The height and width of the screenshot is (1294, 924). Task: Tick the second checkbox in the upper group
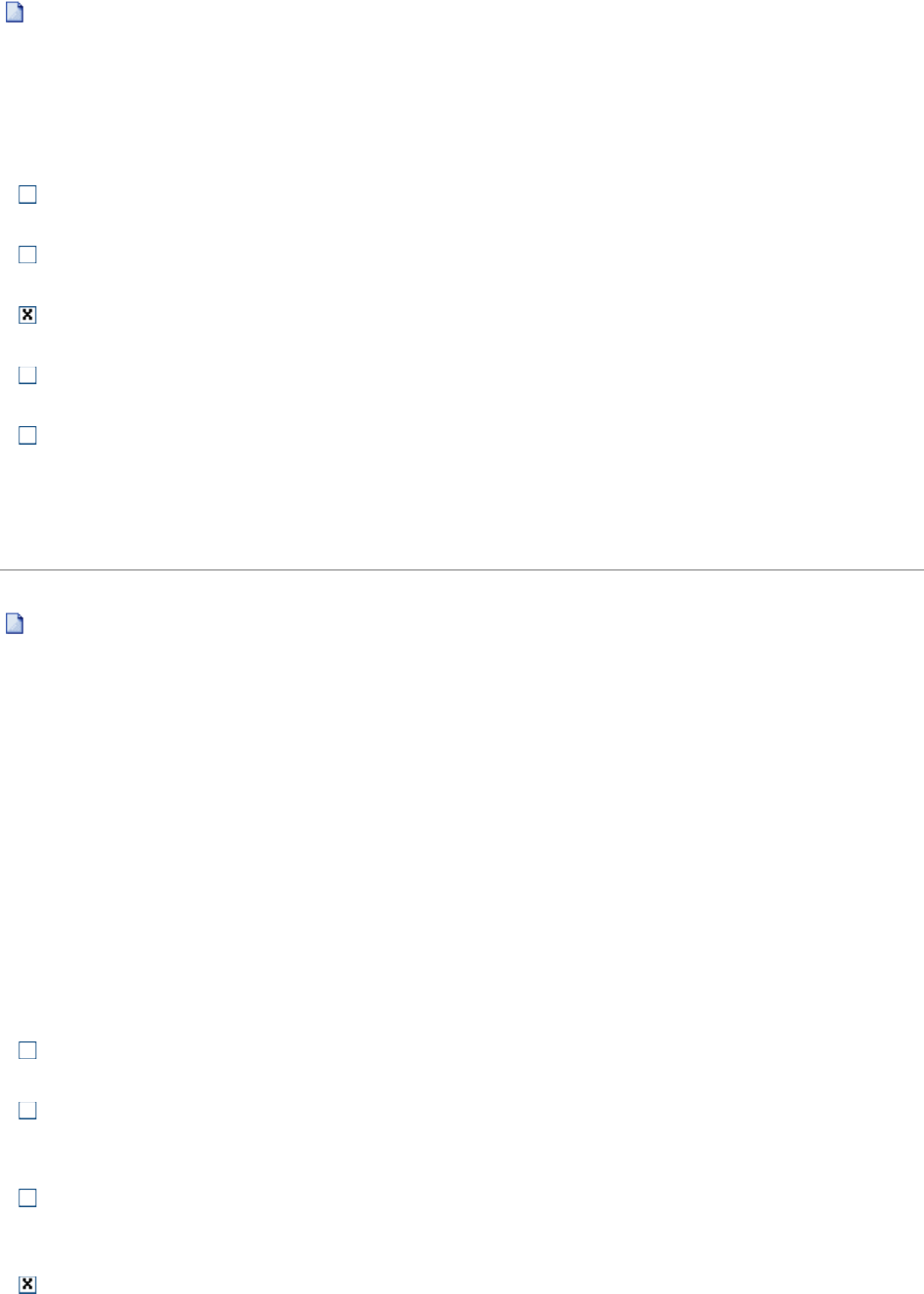tap(27, 255)
